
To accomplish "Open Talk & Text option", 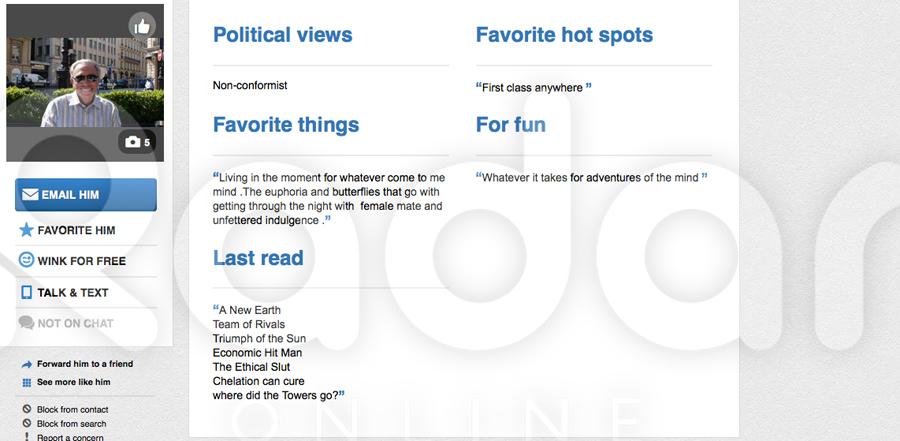I will pyautogui.click(x=73, y=293).
